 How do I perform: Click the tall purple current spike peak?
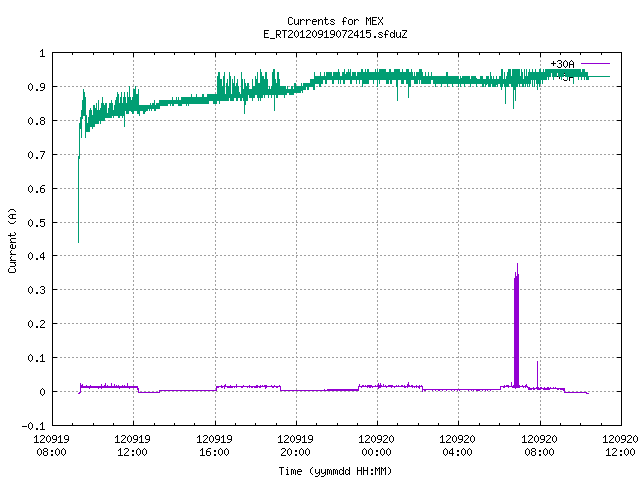pos(517,265)
